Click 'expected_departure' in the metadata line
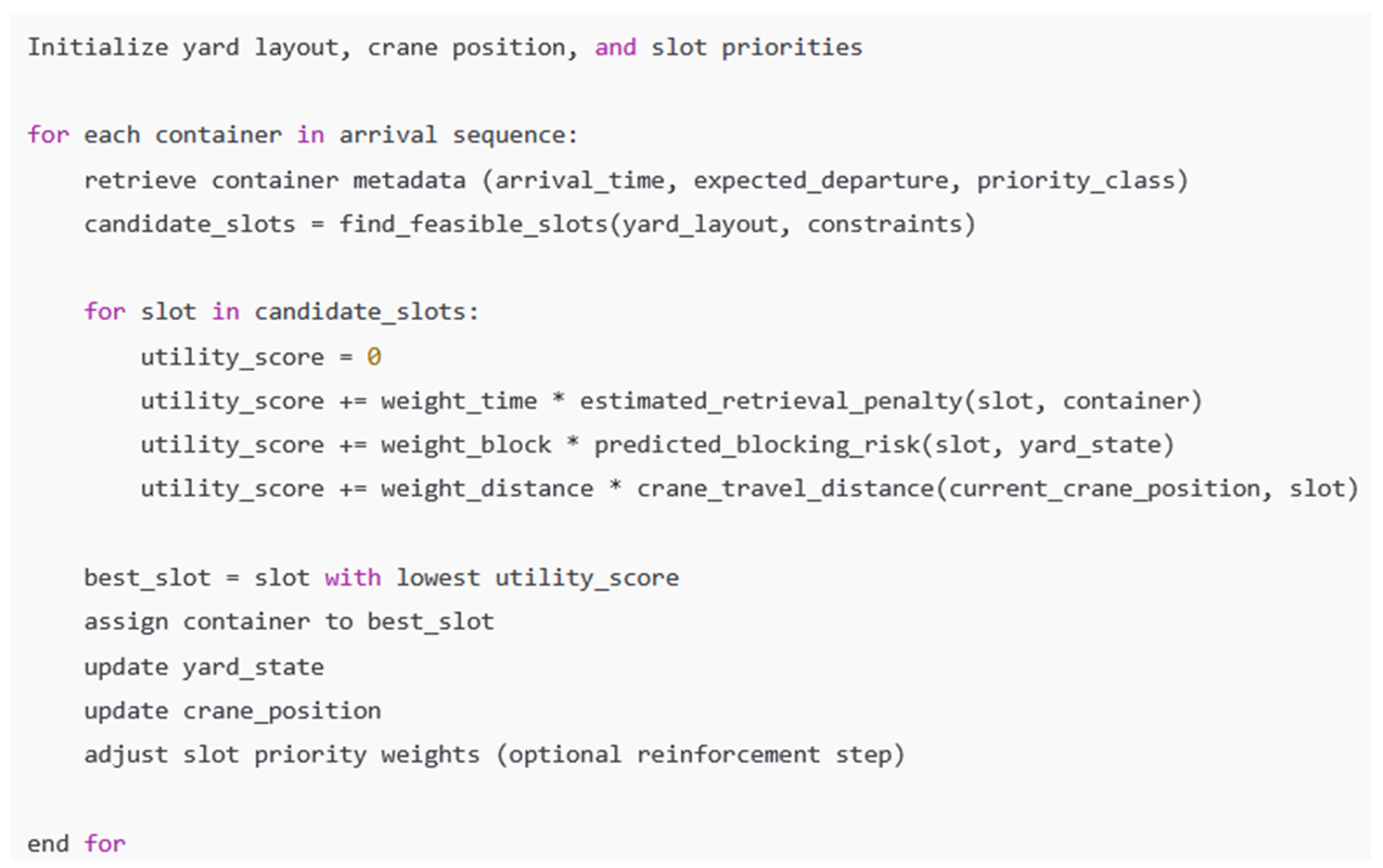Viewport: 1383px width, 868px height. pos(821,181)
